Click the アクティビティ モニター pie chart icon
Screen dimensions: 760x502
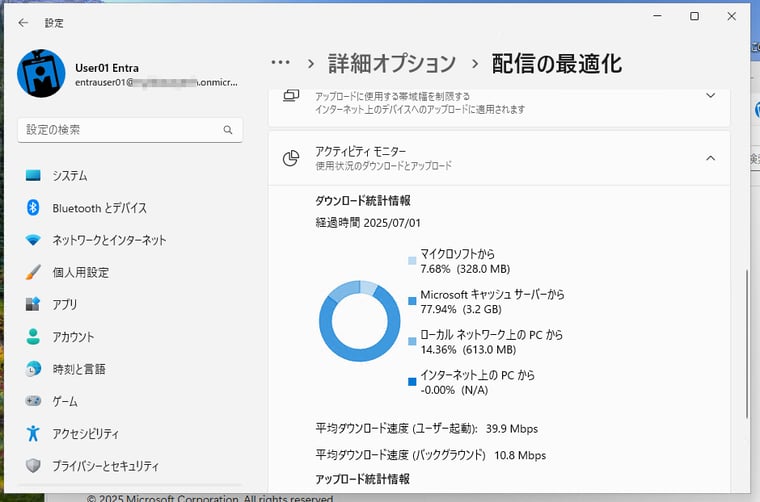[x=291, y=158]
